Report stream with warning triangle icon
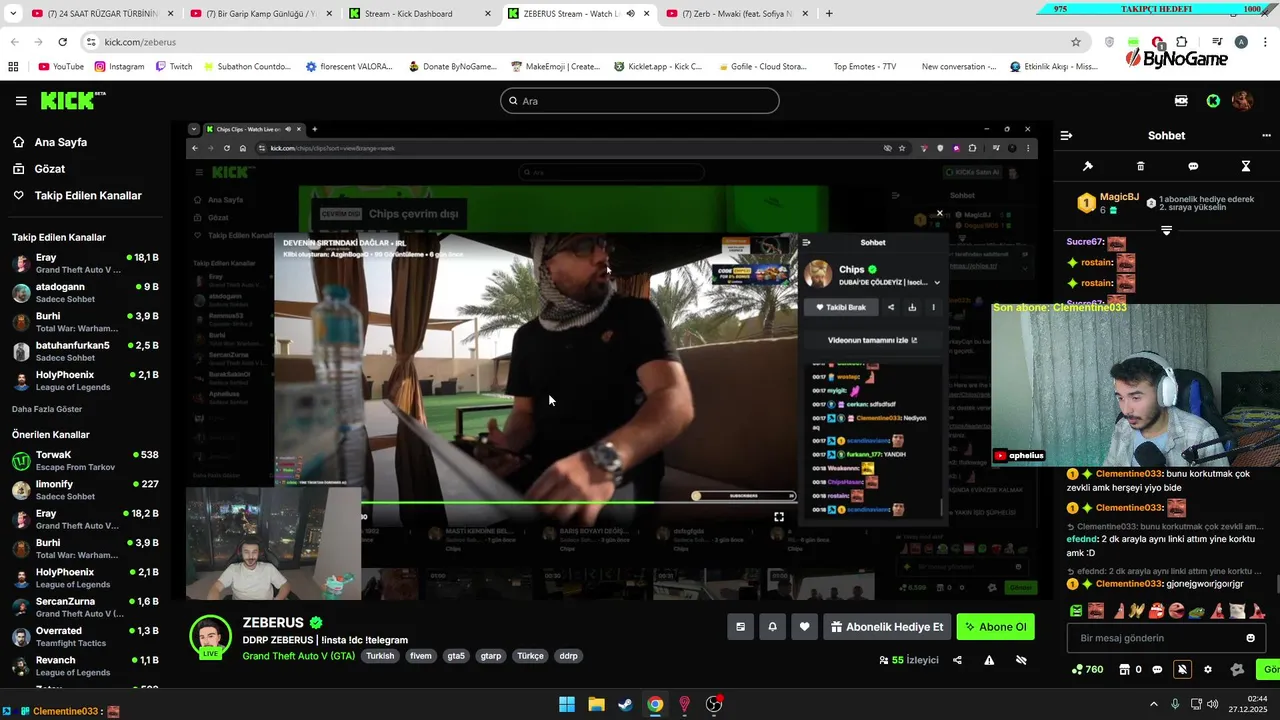 click(x=989, y=660)
